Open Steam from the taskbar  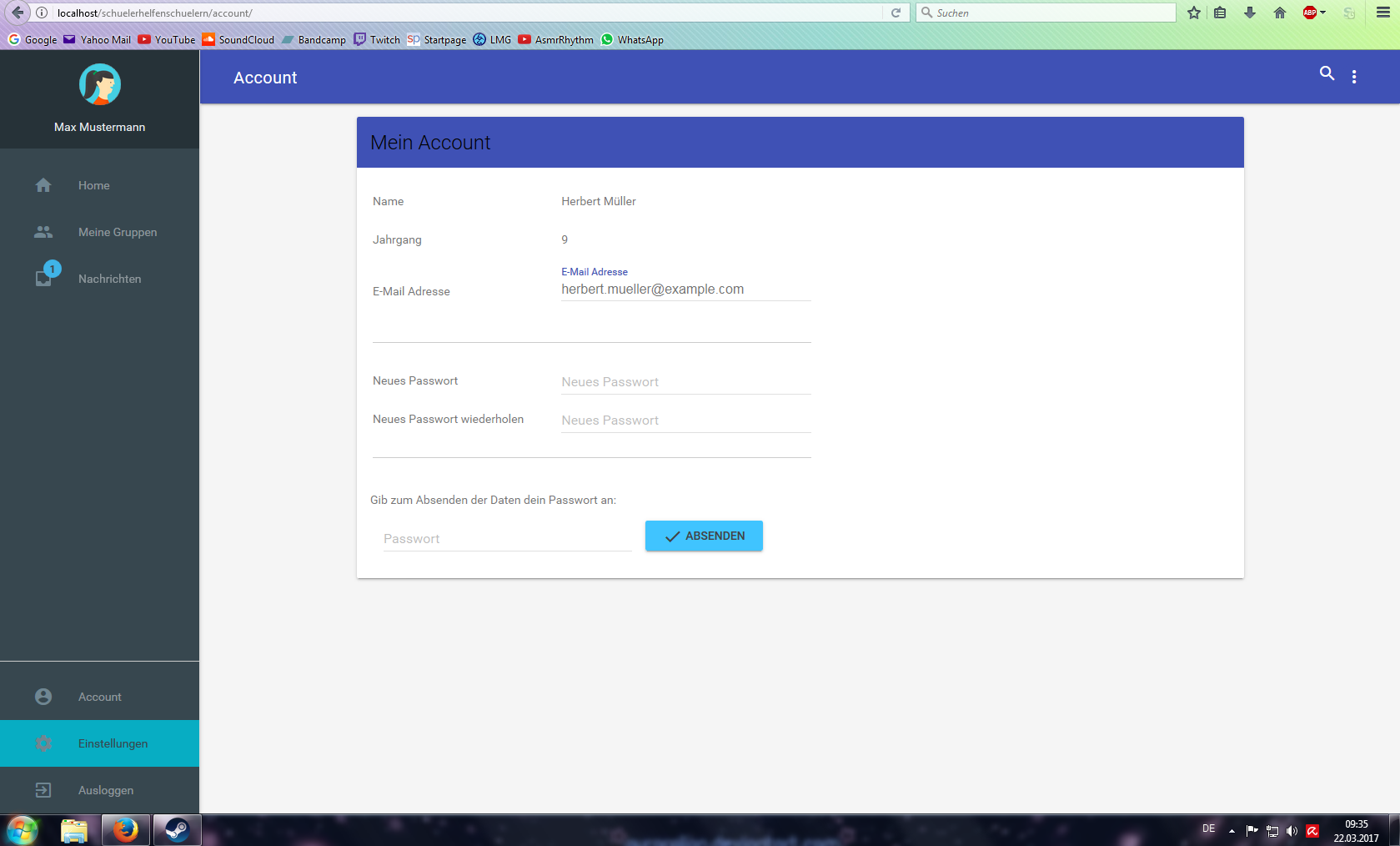point(177,830)
